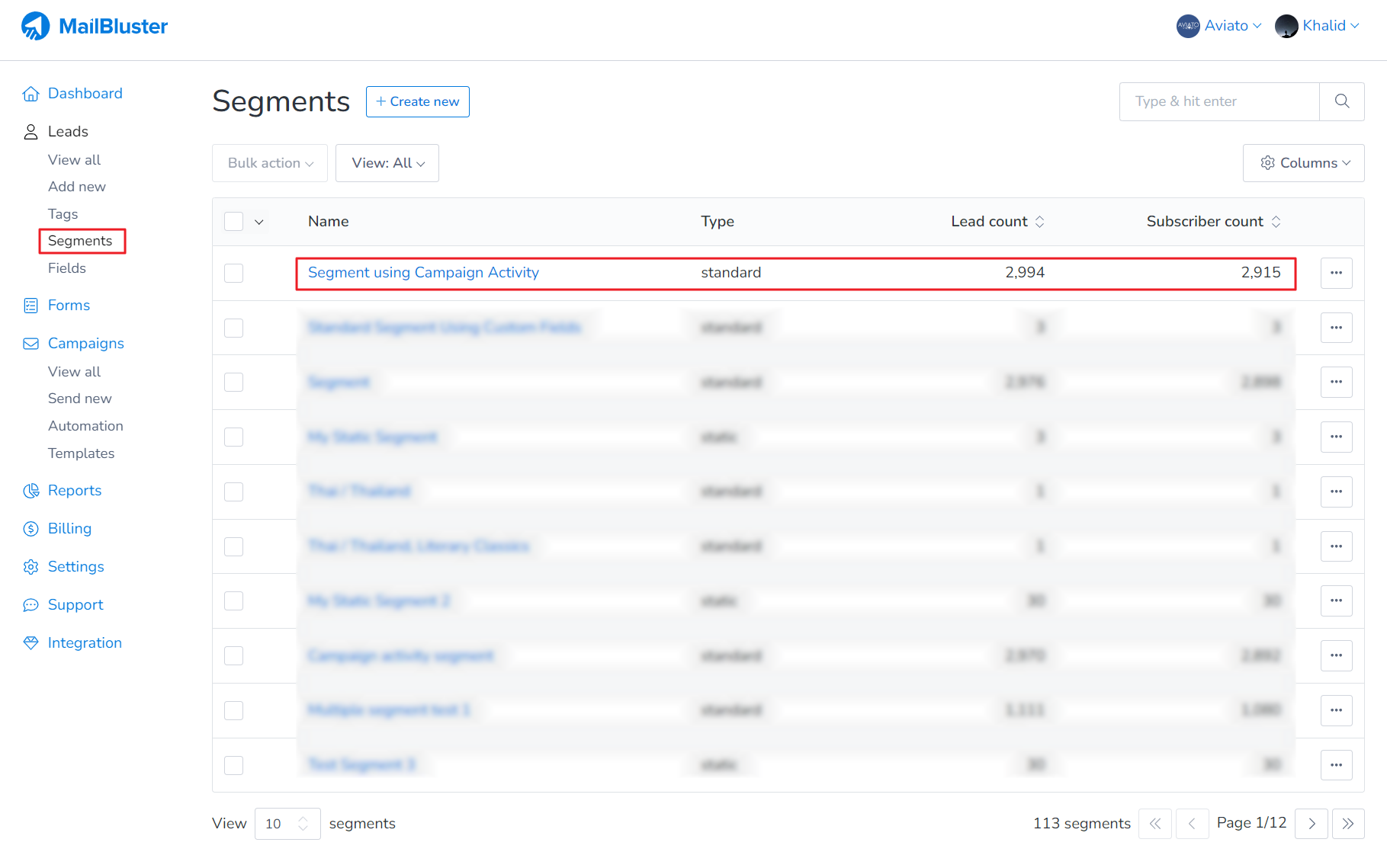Jump to last page double arrow

(x=1348, y=824)
